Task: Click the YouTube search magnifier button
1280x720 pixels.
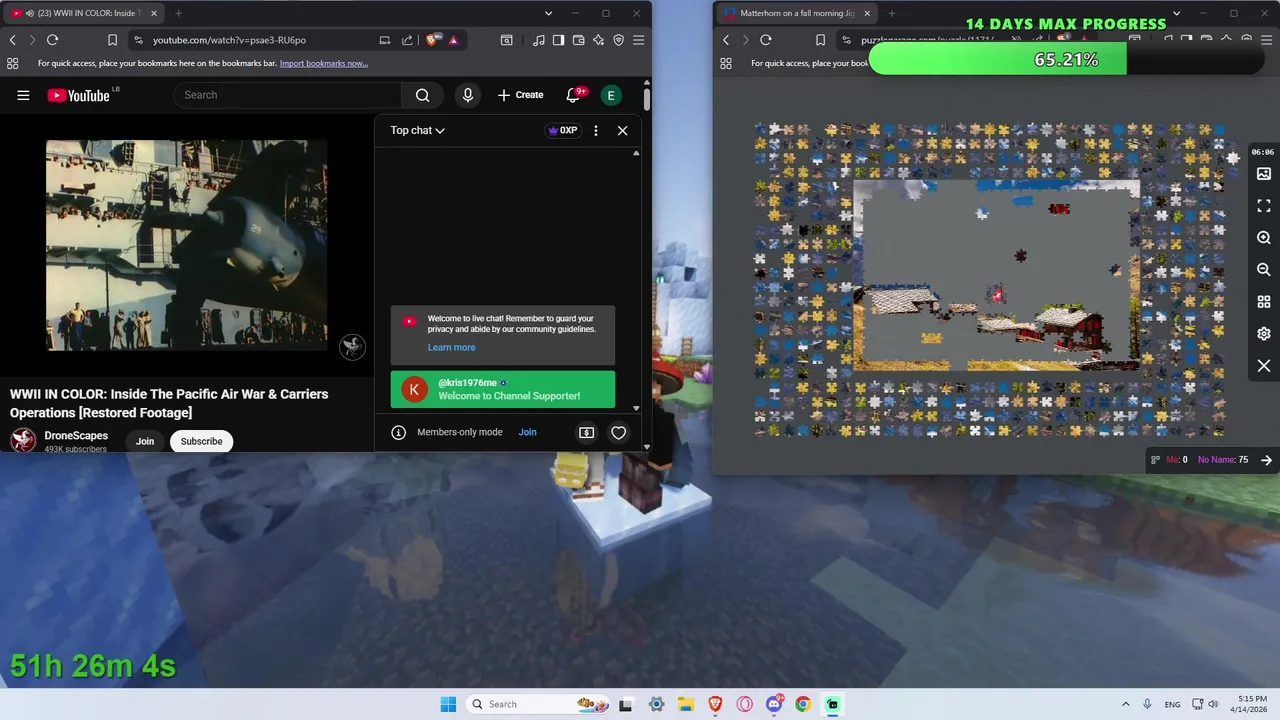Action: coord(422,95)
